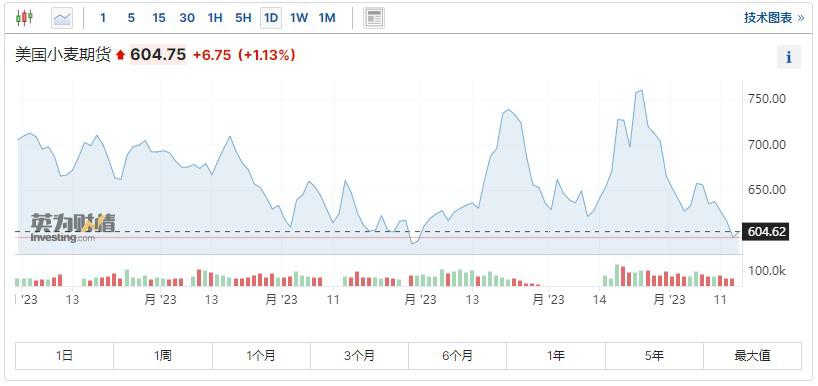Click the info icon above the chart
Viewport: 818px width, 386px height.
pyautogui.click(x=788, y=57)
